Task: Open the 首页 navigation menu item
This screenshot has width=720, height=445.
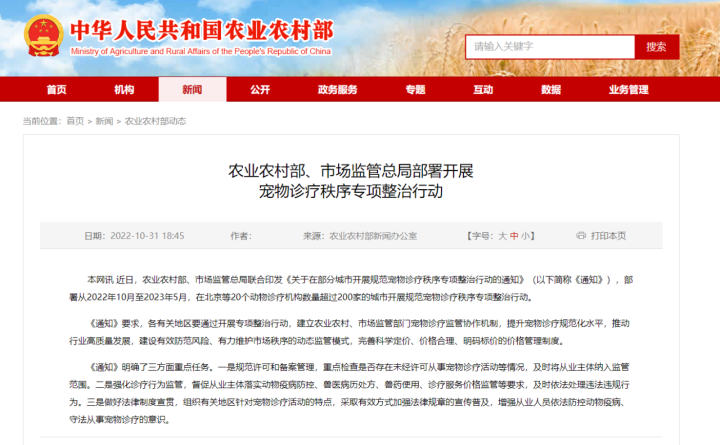Action: (x=56, y=90)
